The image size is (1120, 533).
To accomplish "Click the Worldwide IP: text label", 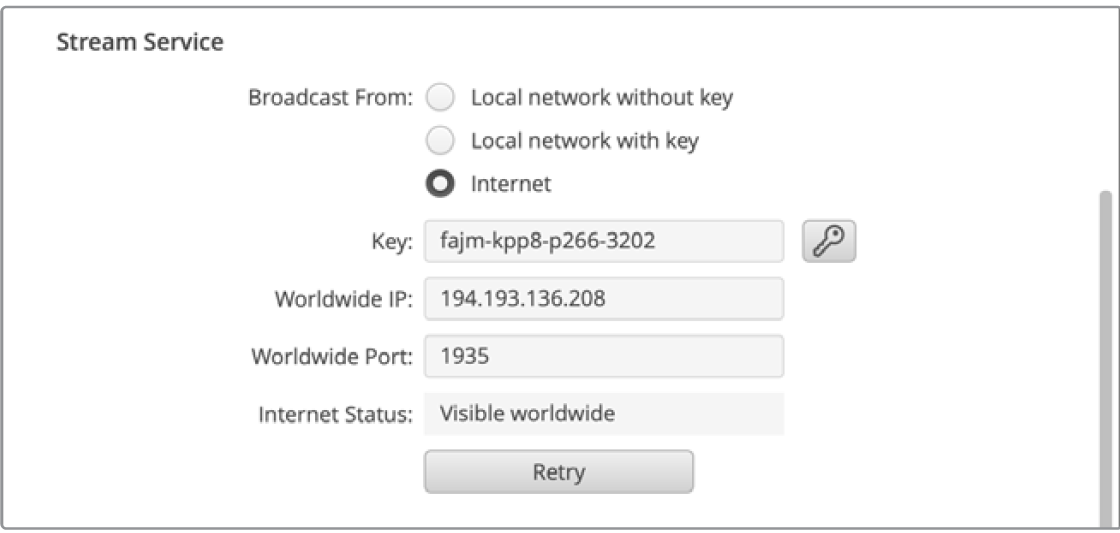I will 345,299.
